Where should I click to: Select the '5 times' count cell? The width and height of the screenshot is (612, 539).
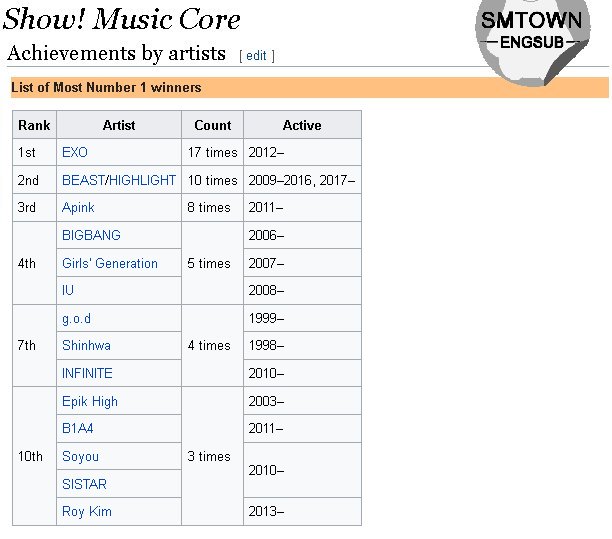[x=213, y=263]
